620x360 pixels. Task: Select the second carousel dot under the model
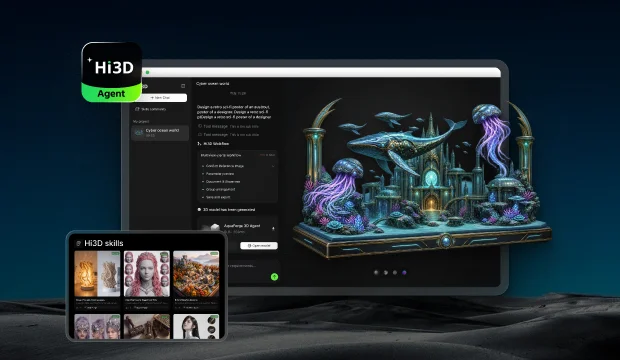[386, 273]
